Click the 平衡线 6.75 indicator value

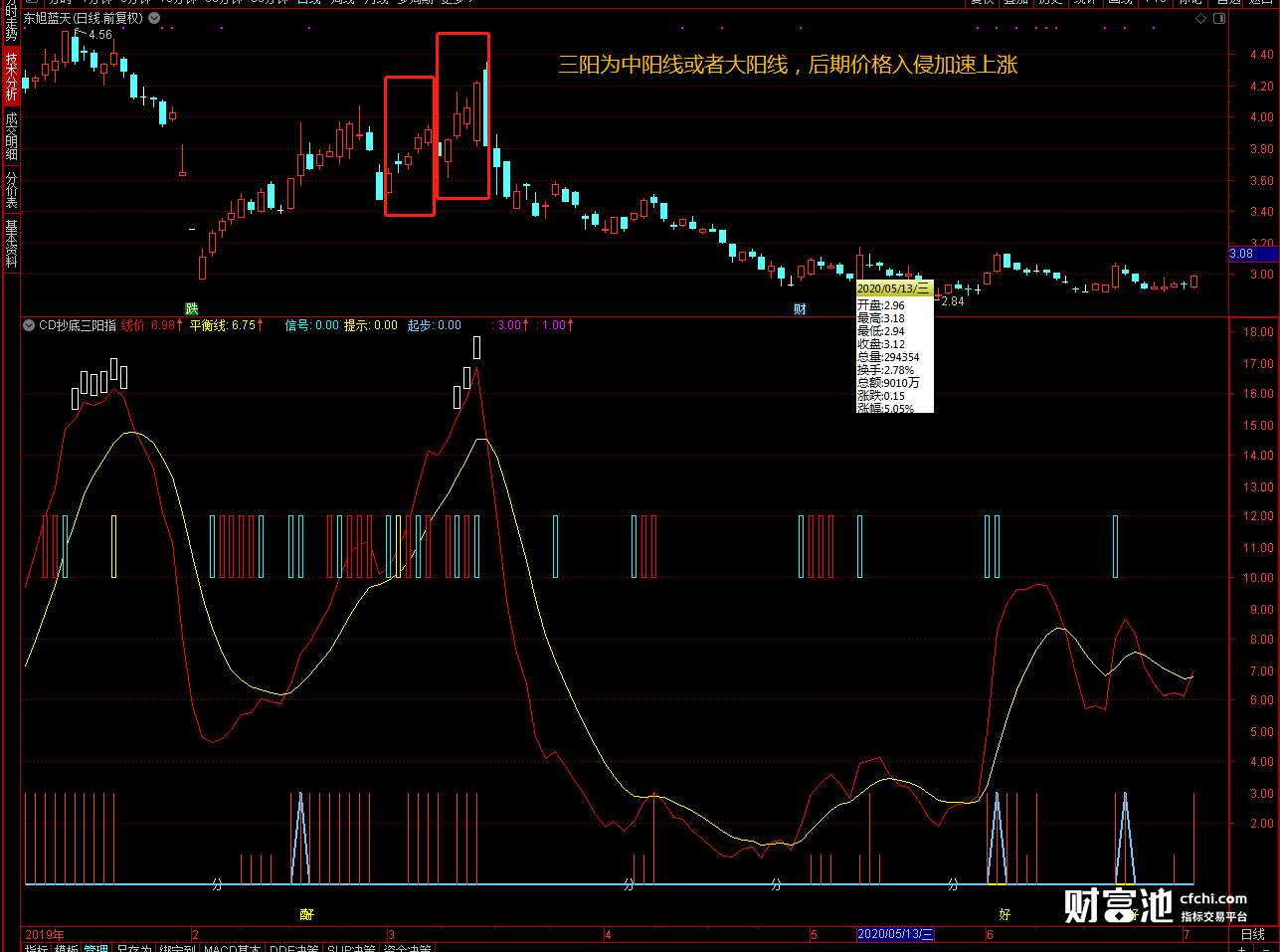[226, 325]
